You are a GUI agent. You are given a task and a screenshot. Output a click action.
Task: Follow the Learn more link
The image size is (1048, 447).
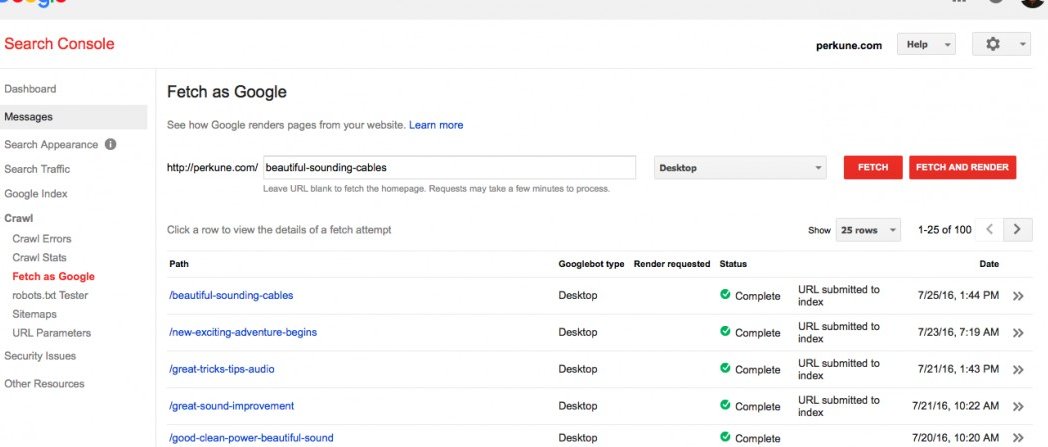[x=436, y=125]
